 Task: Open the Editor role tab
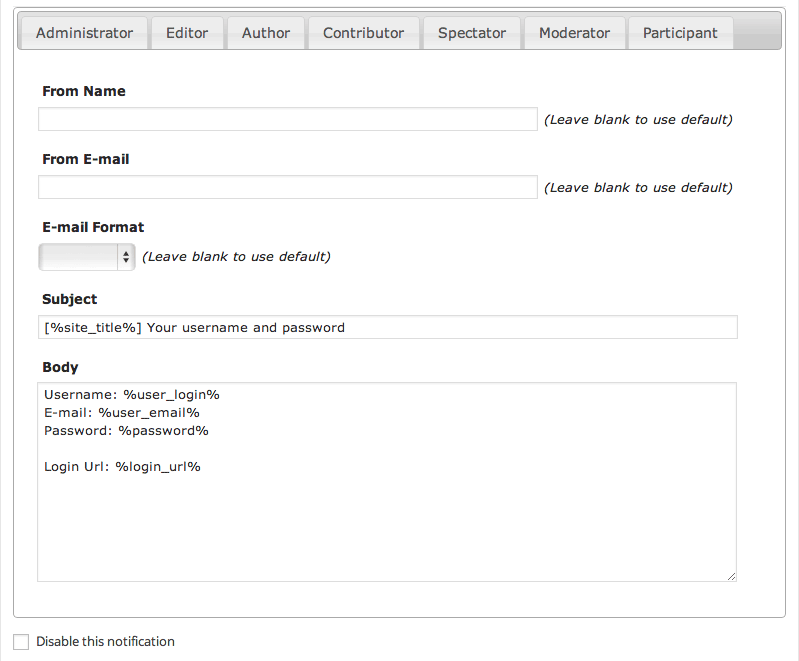click(187, 33)
